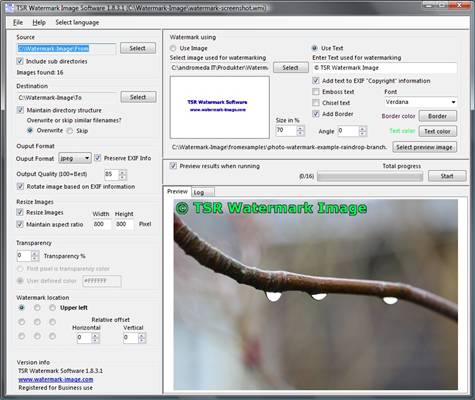475x400 pixels.
Task: Toggle the Add Border checkbox
Action: point(316,114)
